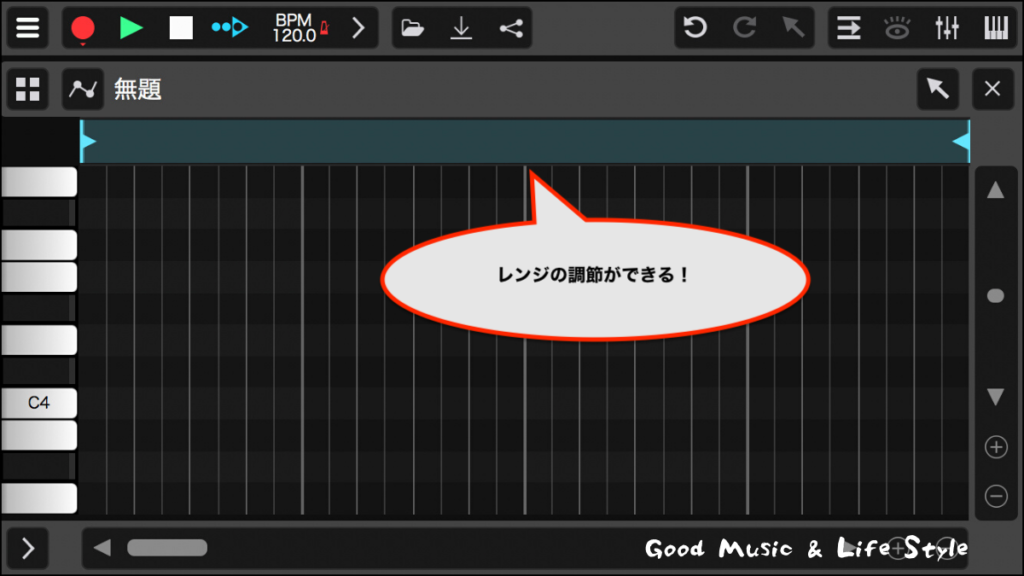Viewport: 1024px width, 576px height.
Task: Open the hamburger main menu
Action: pyautogui.click(x=27, y=27)
